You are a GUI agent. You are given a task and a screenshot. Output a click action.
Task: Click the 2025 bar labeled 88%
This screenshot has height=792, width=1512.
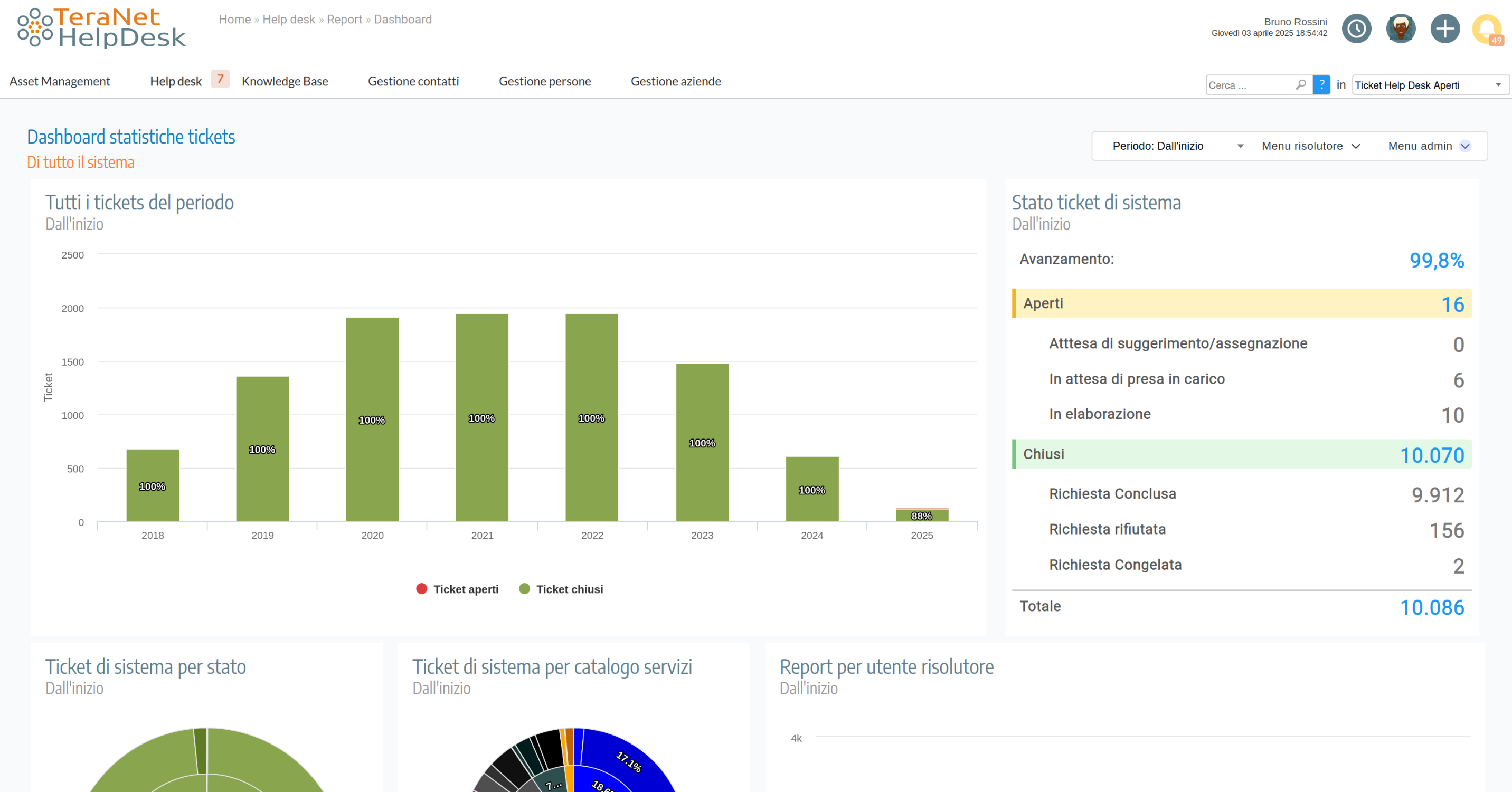tap(922, 515)
